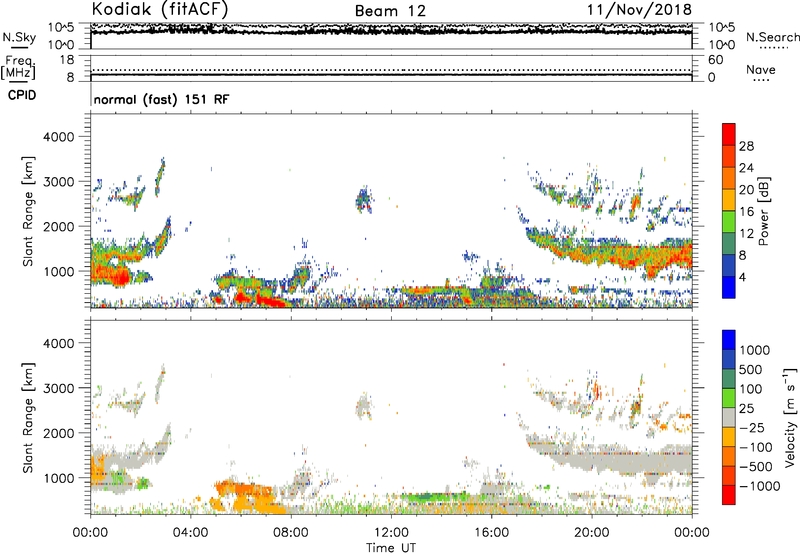Screen dimensions: 800x554
Task: Pick the light green 25–100 velocity colorbar segment
Action: click(729, 399)
